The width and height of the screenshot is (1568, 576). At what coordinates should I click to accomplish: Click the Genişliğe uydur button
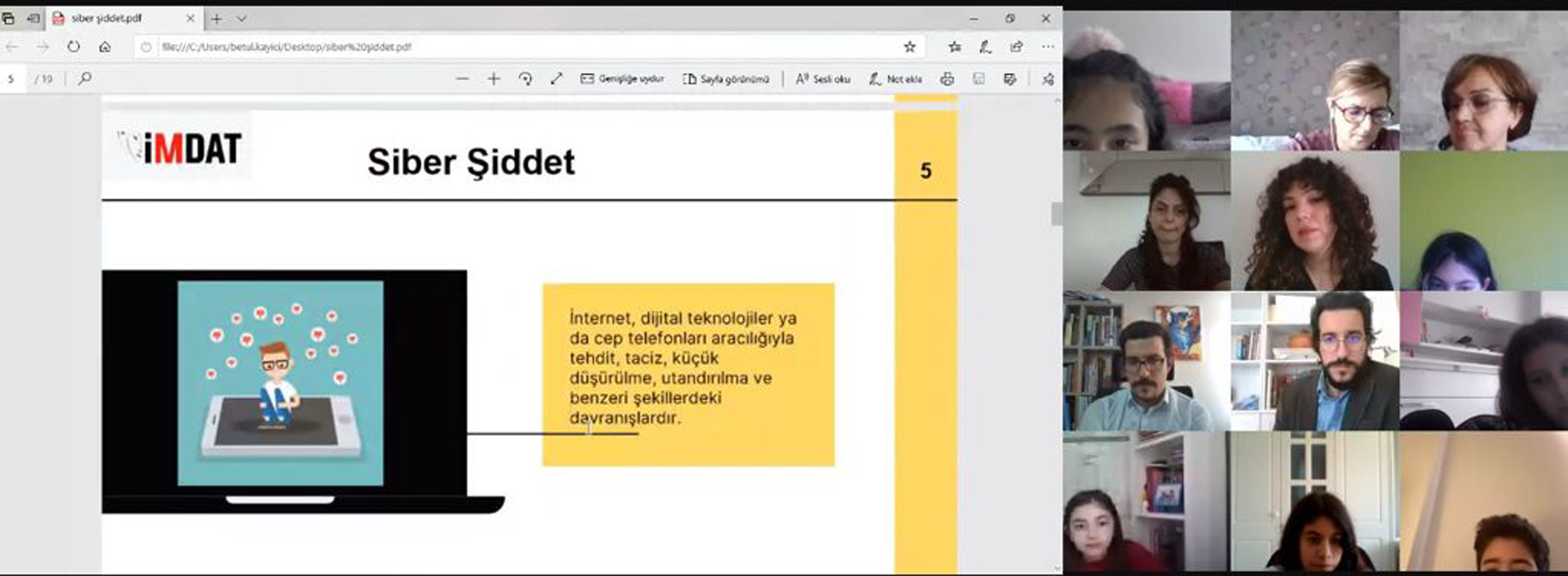(x=622, y=79)
